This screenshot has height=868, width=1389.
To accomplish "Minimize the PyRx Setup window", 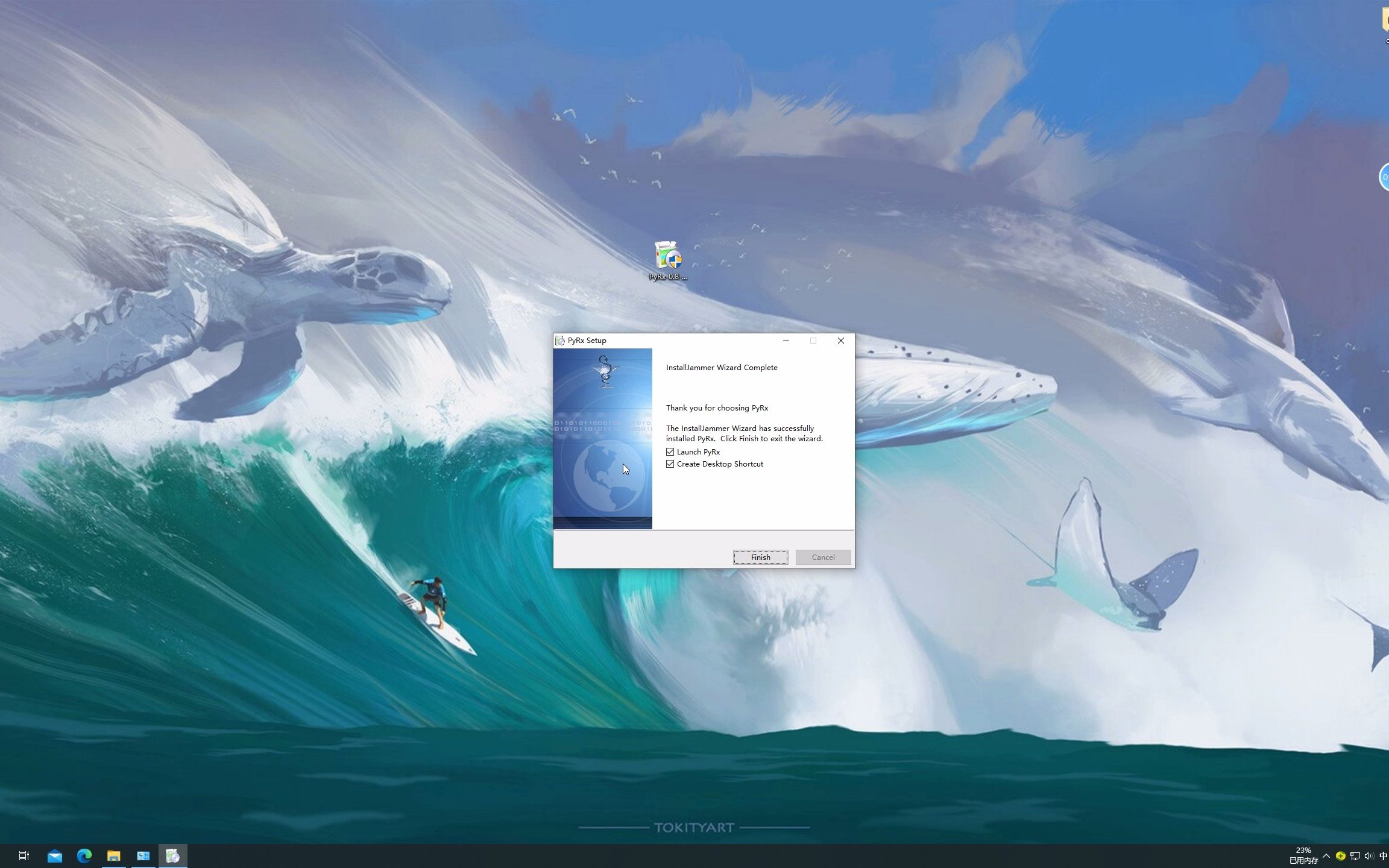I will (x=786, y=341).
